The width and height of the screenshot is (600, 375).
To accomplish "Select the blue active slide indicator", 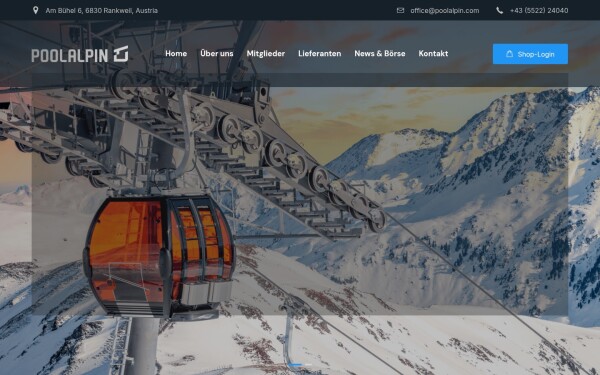I will click(295, 365).
